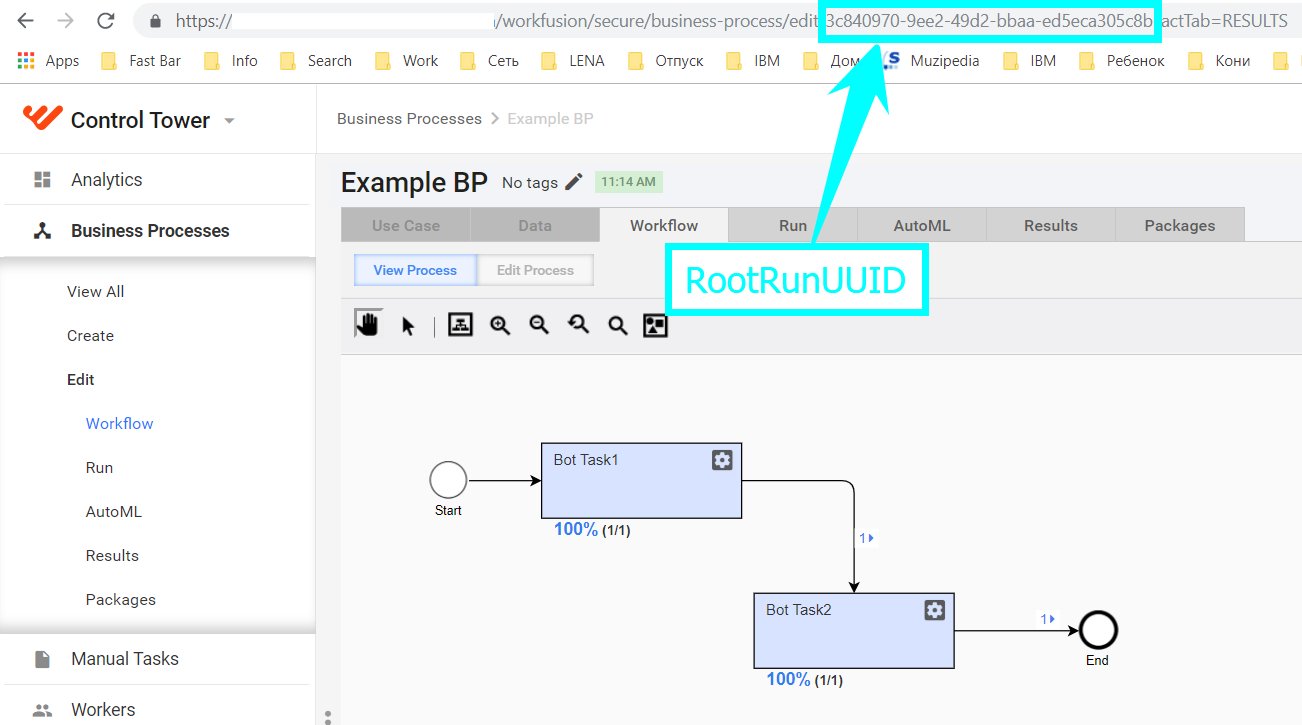Select the Bot Task2 node
Image resolution: width=1302 pixels, height=725 pixels.
pyautogui.click(x=853, y=630)
